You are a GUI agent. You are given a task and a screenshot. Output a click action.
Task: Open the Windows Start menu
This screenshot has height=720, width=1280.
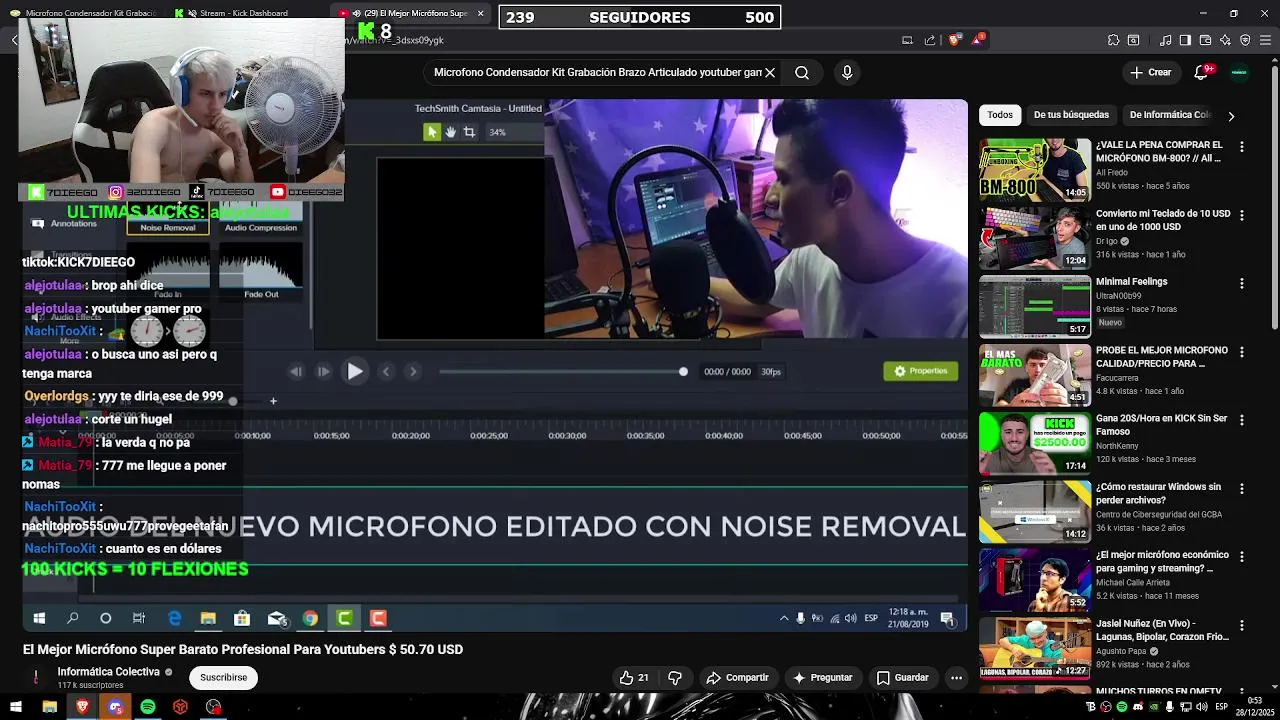point(16,707)
